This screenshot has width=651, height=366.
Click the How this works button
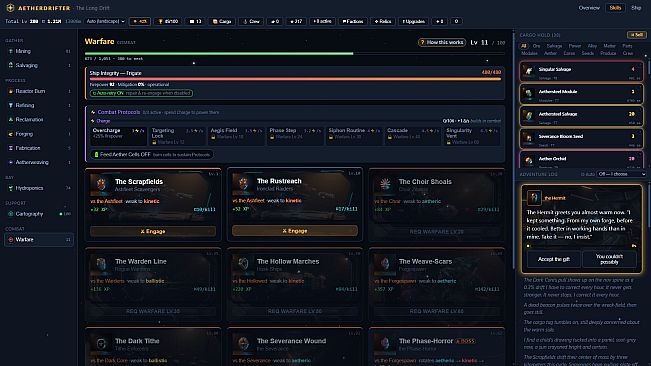[442, 42]
